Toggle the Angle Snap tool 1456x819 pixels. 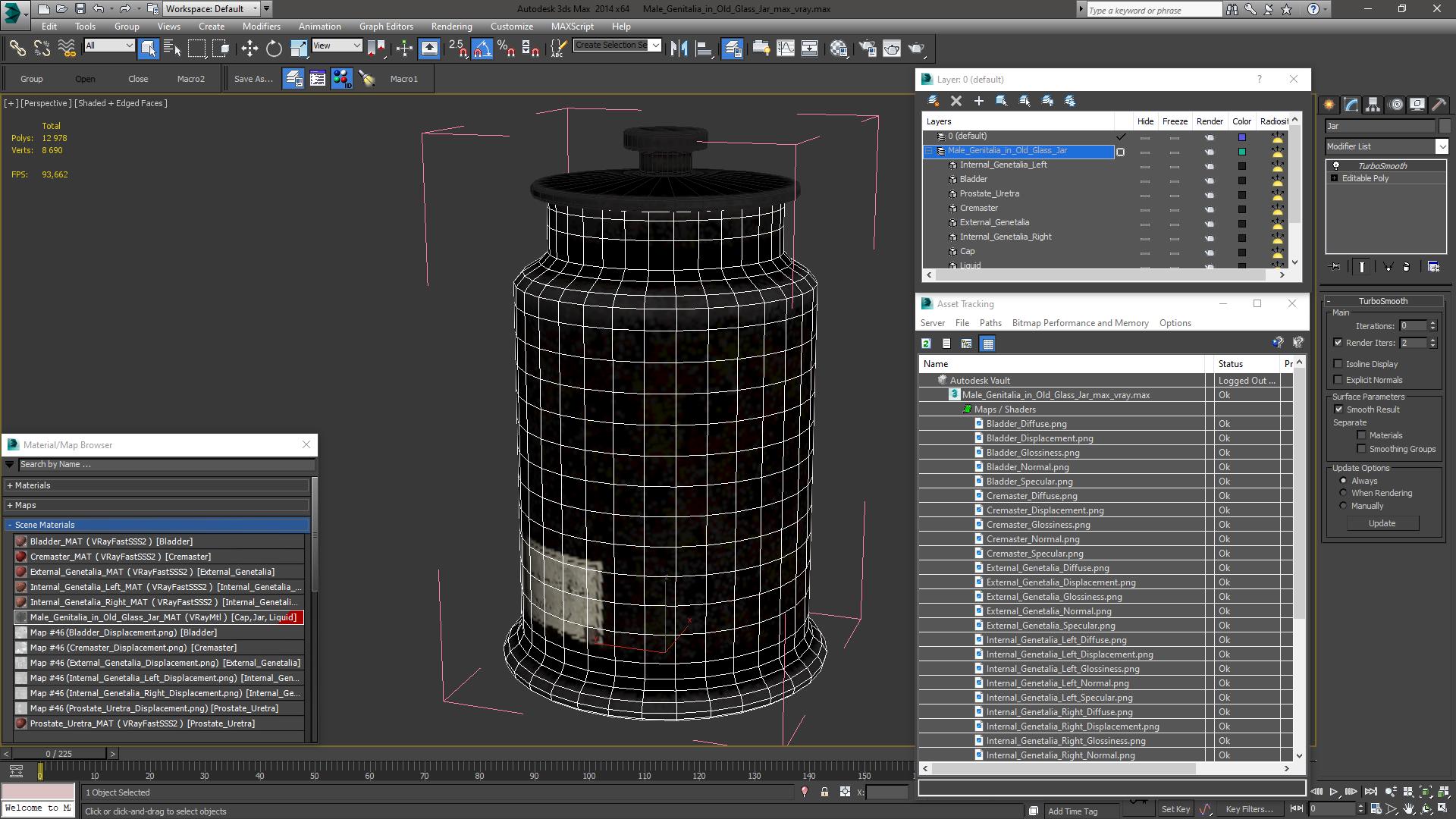point(482,49)
